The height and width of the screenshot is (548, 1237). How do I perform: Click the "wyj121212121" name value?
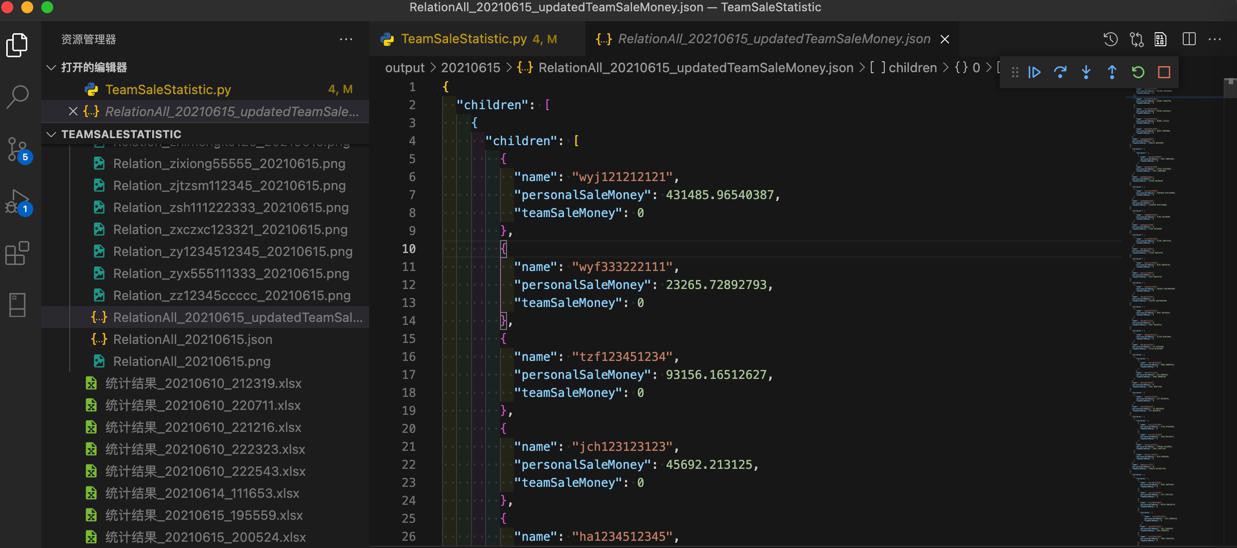pos(622,177)
